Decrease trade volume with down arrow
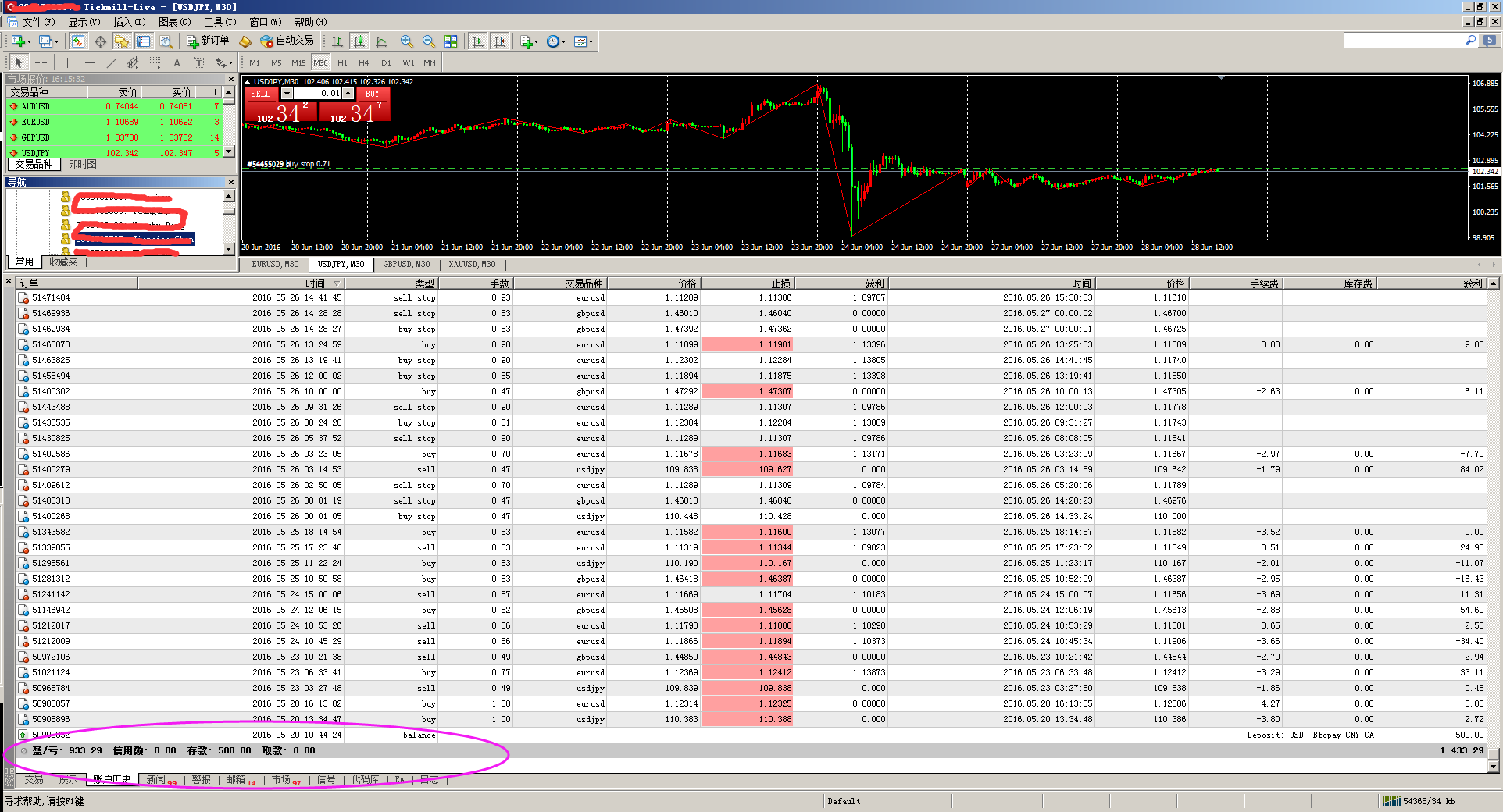The width and height of the screenshot is (1503, 812). (287, 94)
